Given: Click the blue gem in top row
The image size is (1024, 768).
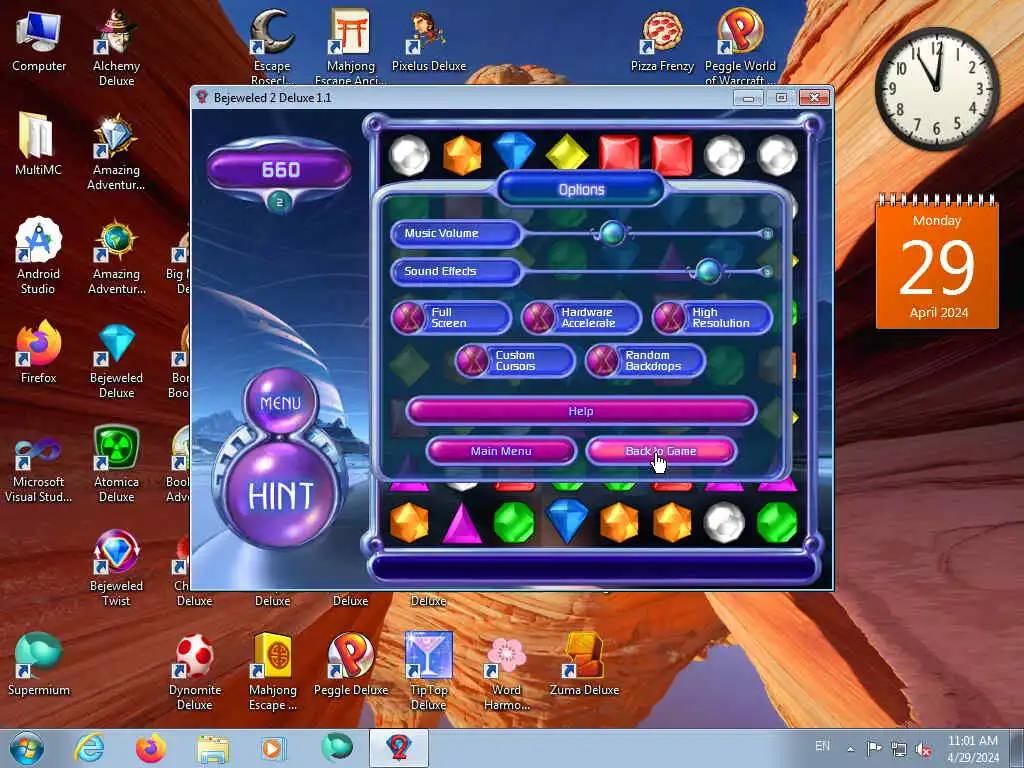Looking at the screenshot, I should 514,152.
